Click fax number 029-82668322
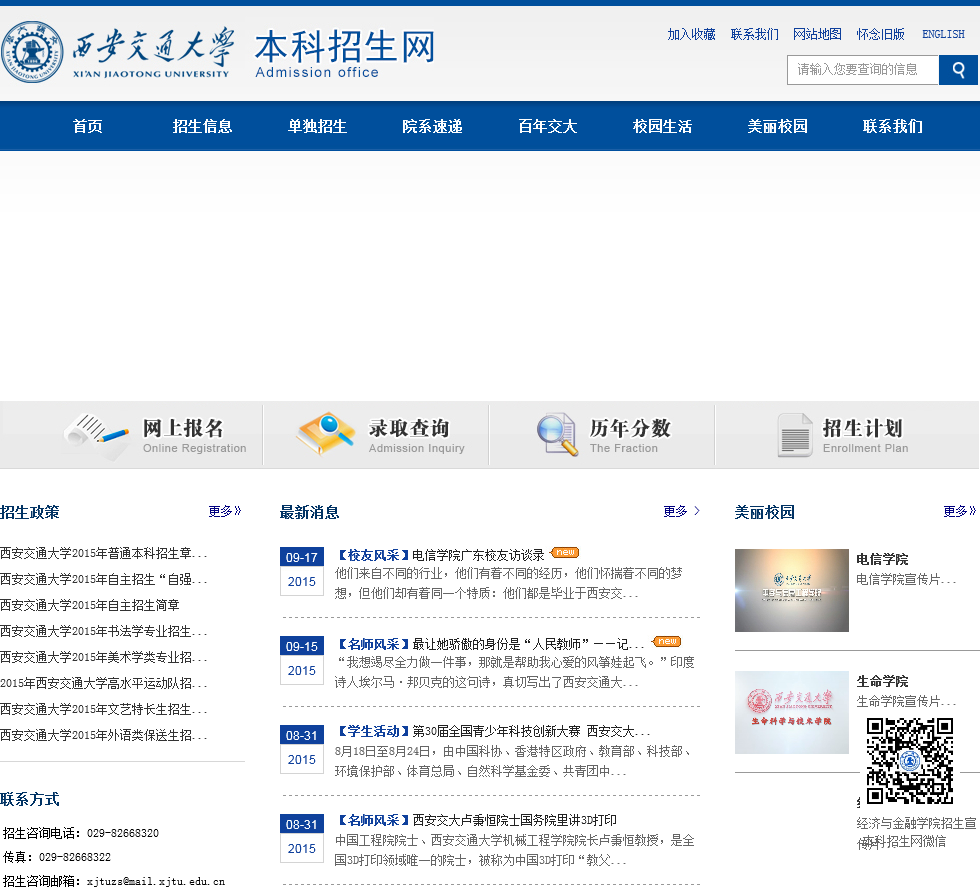The image size is (980, 891). (75, 857)
